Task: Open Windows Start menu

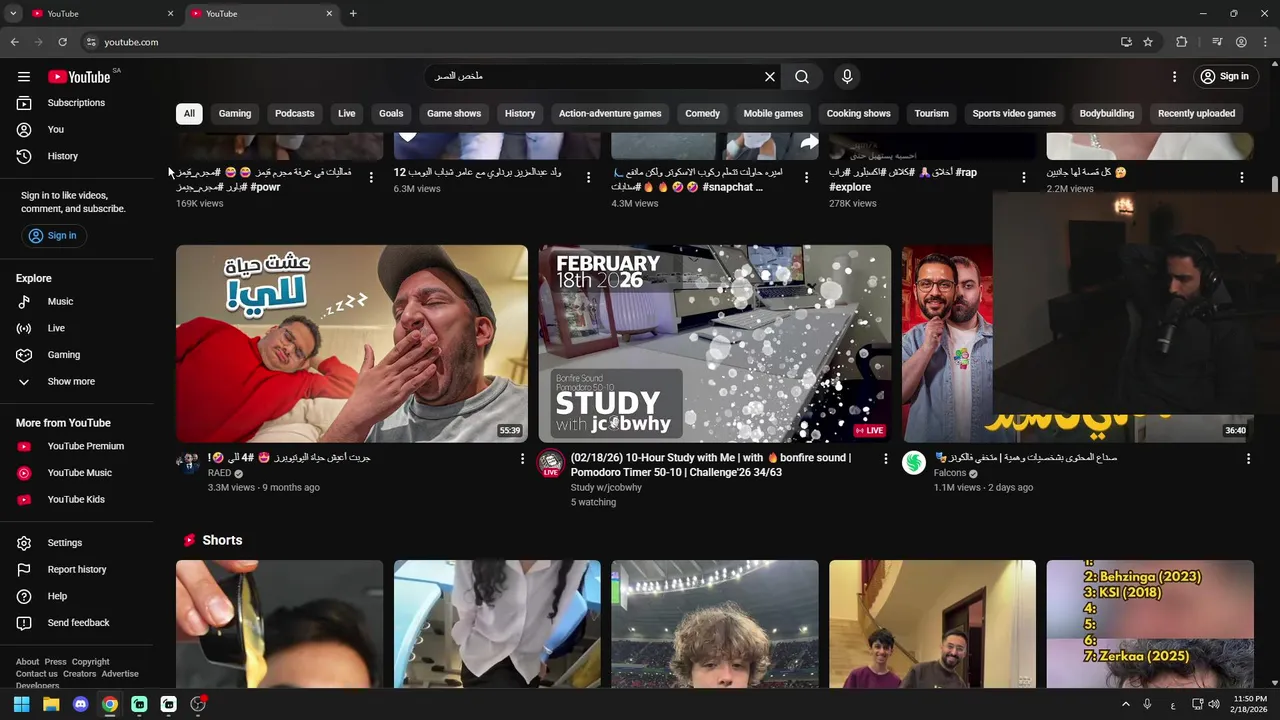Action: coord(21,705)
